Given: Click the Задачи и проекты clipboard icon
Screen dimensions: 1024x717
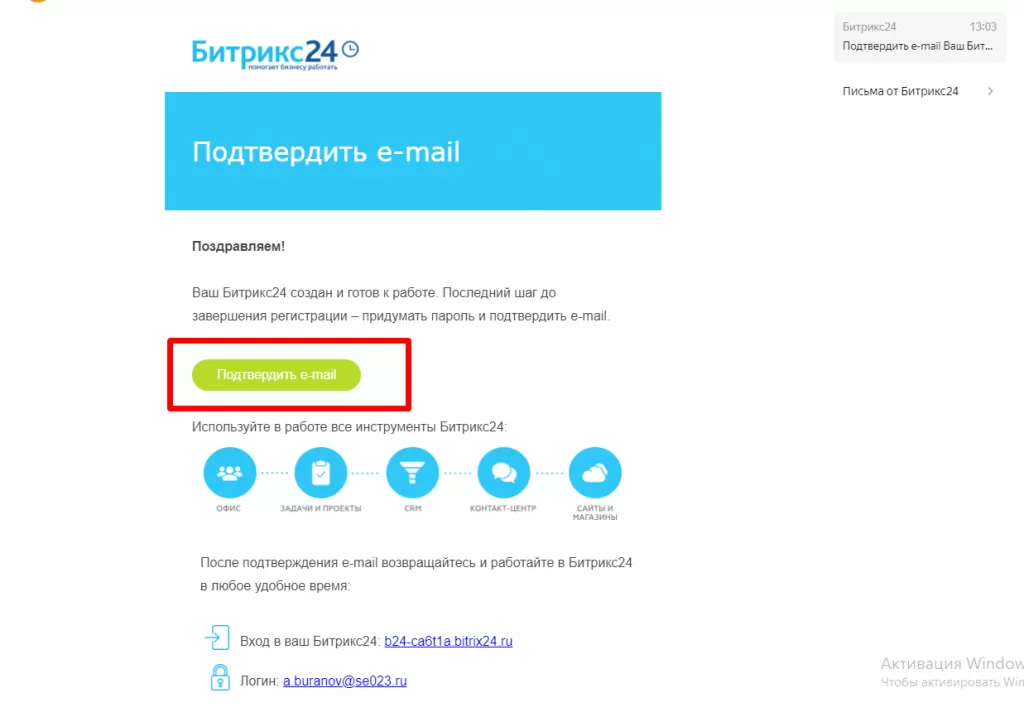Looking at the screenshot, I should coord(321,472).
